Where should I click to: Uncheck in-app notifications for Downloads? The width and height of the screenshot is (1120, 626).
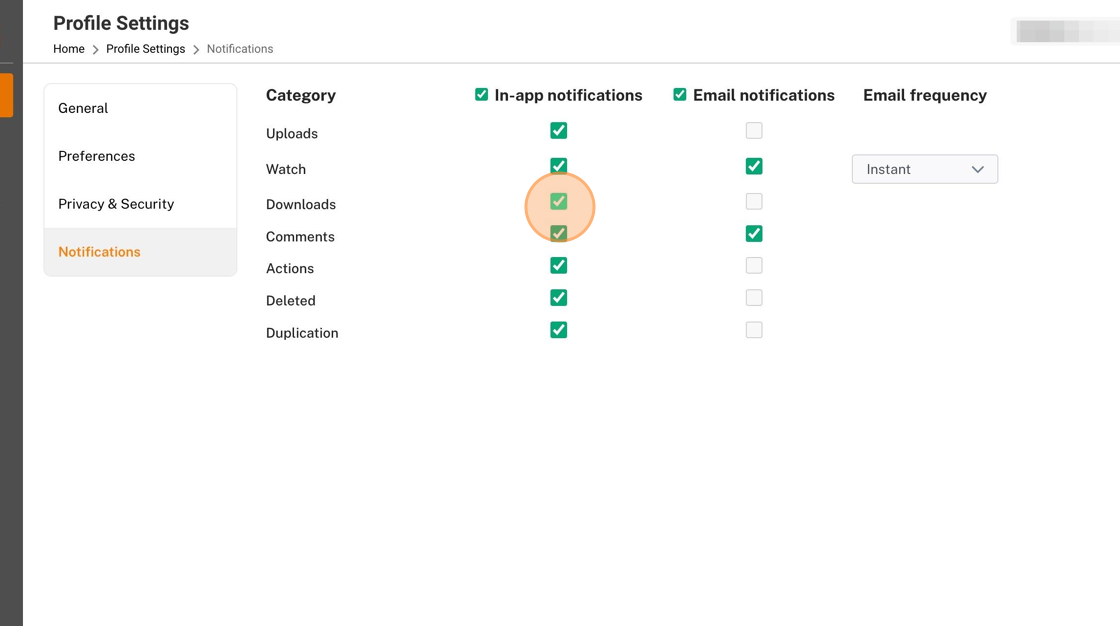coord(559,202)
